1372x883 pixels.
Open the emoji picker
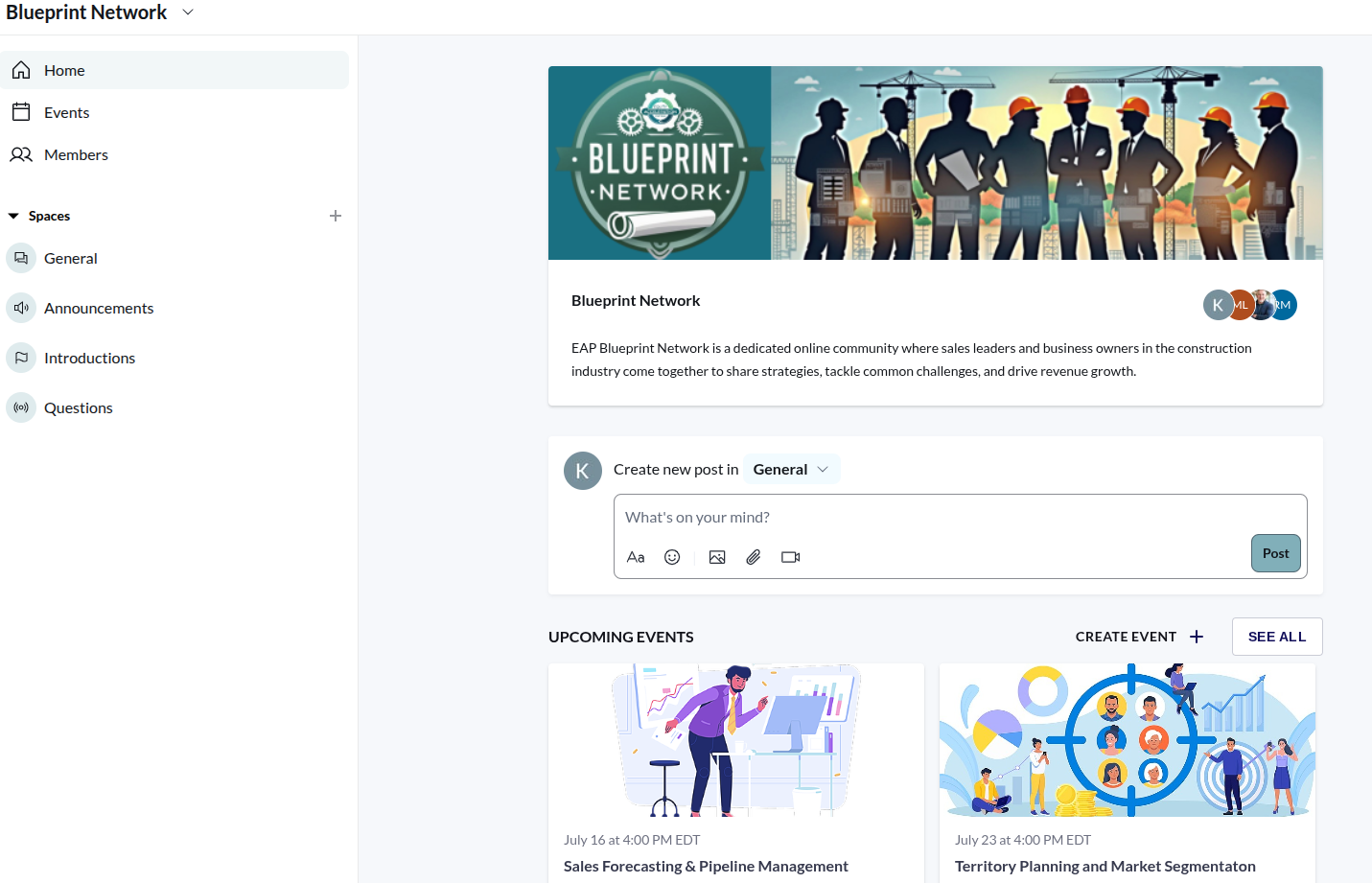coord(672,557)
